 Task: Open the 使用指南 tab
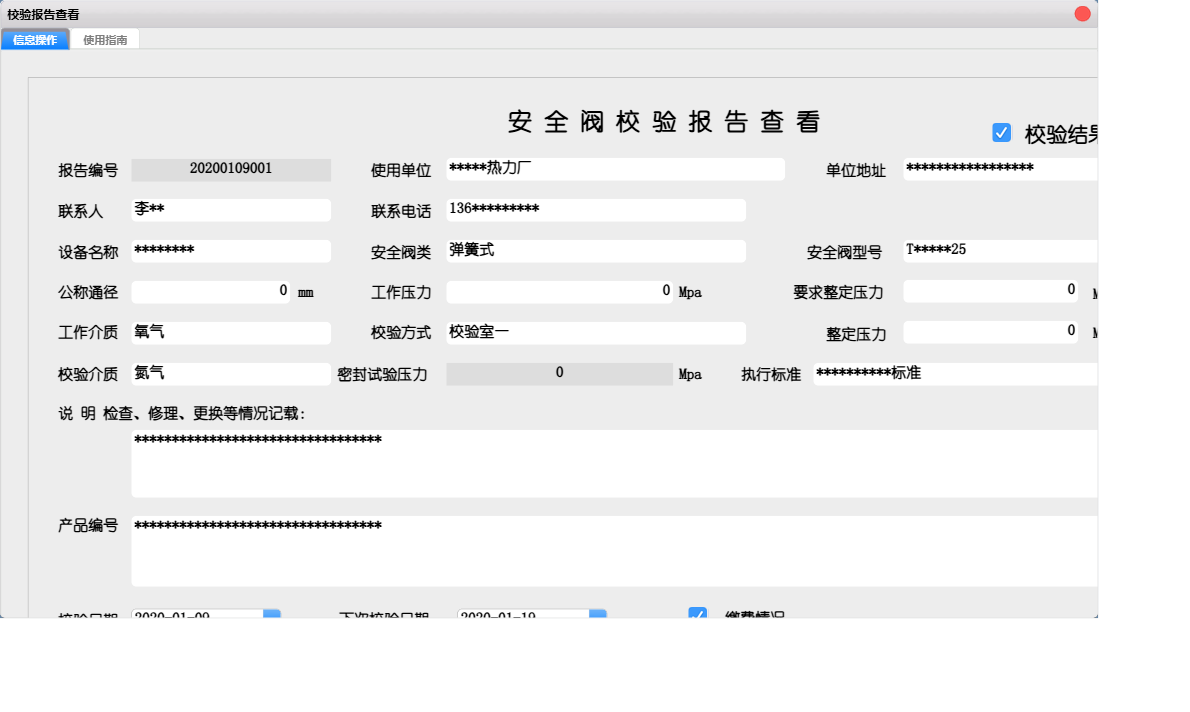(x=104, y=39)
